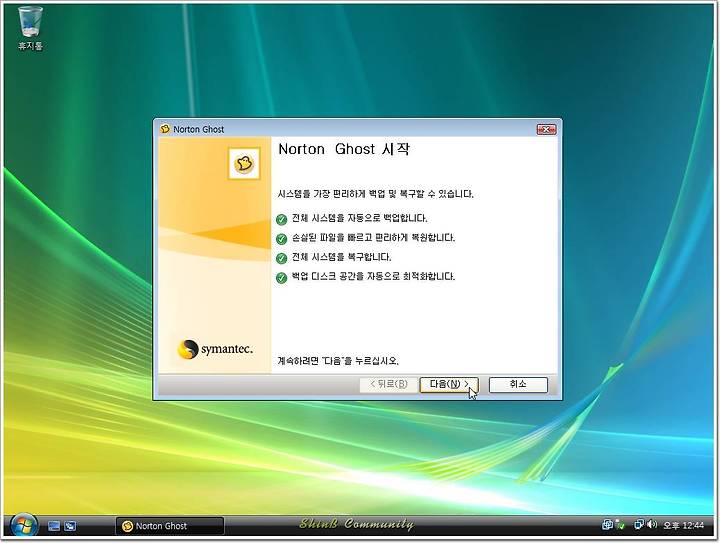Click the taskbar clock 오후 12:44

point(683,525)
